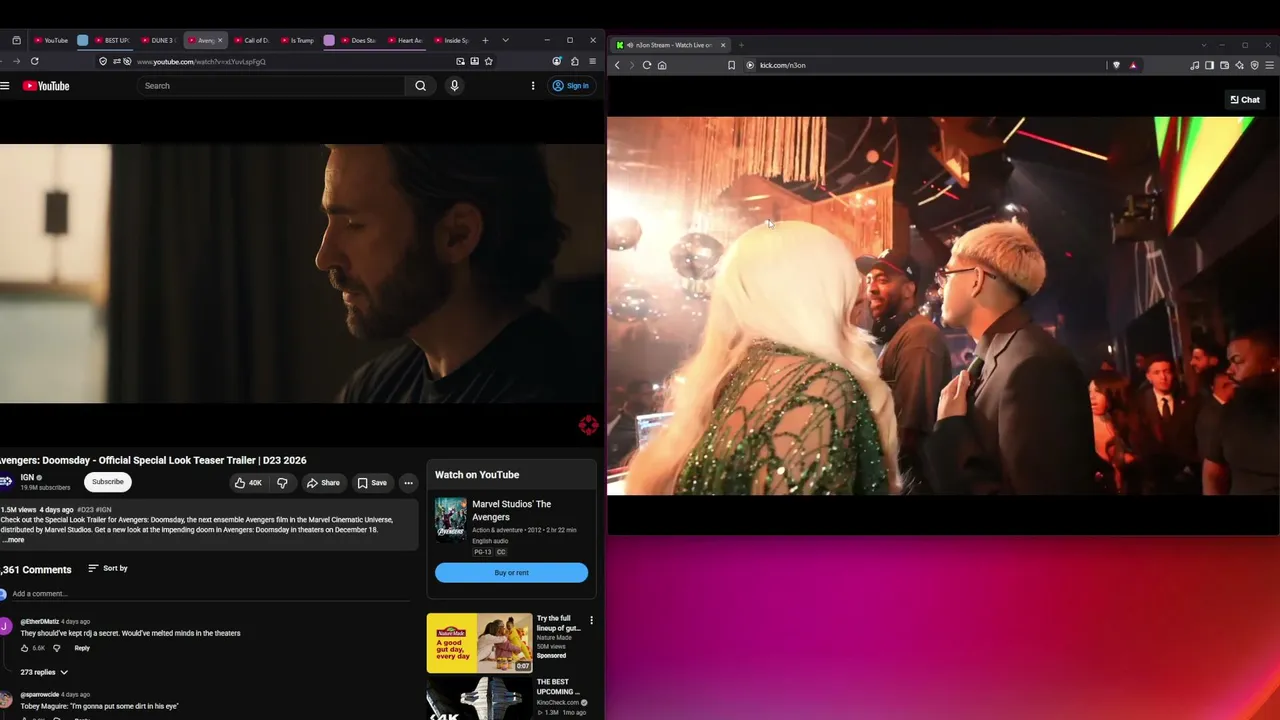Expand the 273 replies thread
Image resolution: width=1280 pixels, height=720 pixels.
click(44, 672)
